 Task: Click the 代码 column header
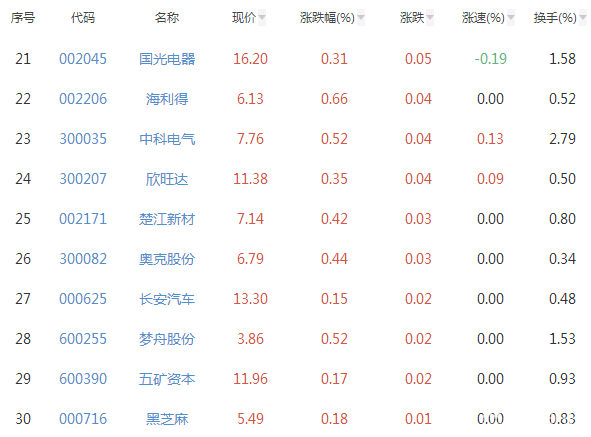tap(83, 18)
